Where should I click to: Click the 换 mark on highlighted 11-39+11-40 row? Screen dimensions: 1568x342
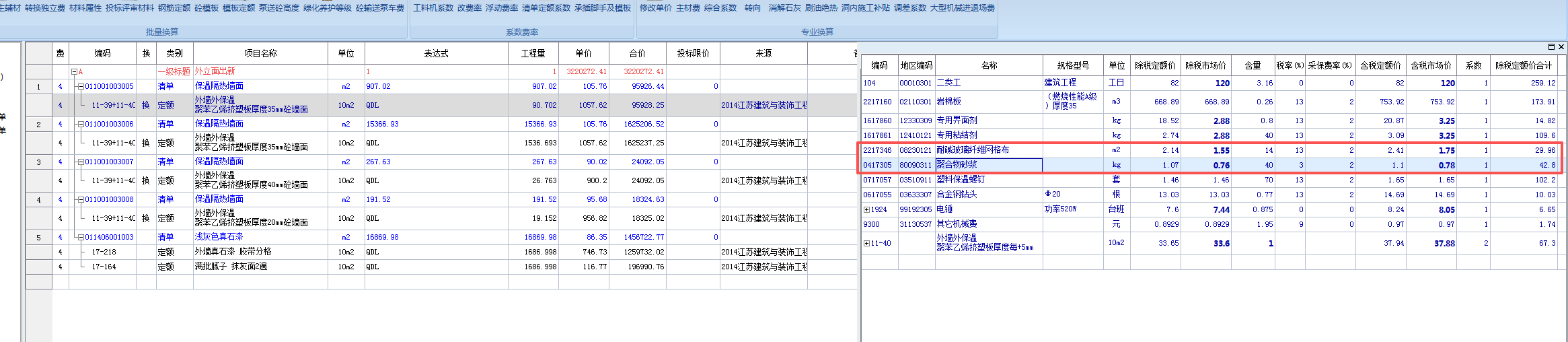[x=146, y=105]
